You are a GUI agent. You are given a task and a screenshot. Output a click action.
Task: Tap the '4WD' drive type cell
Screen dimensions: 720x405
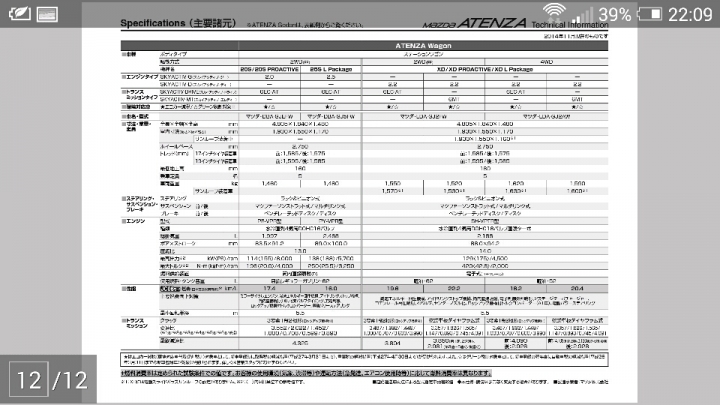(x=546, y=62)
